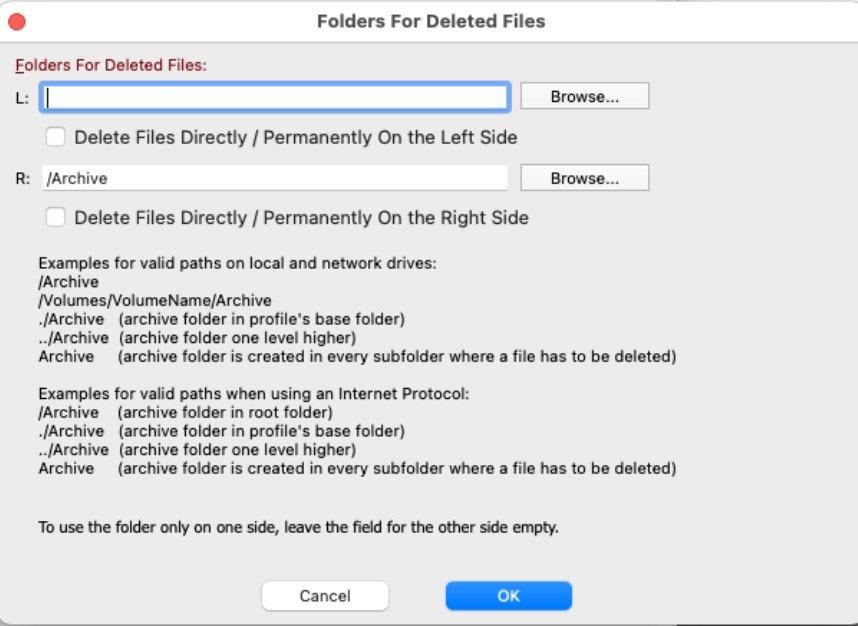The image size is (858, 626).
Task: Click the "To use the folder only on one side" note
Action: (x=298, y=527)
